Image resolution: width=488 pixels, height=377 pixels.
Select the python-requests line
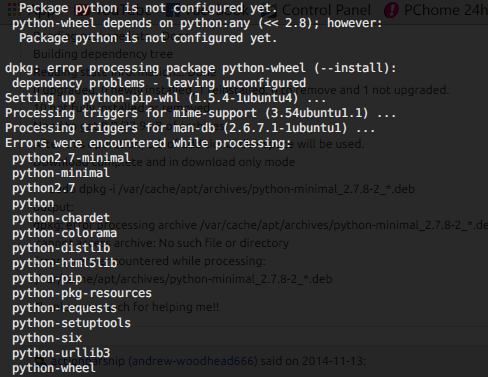pos(64,308)
